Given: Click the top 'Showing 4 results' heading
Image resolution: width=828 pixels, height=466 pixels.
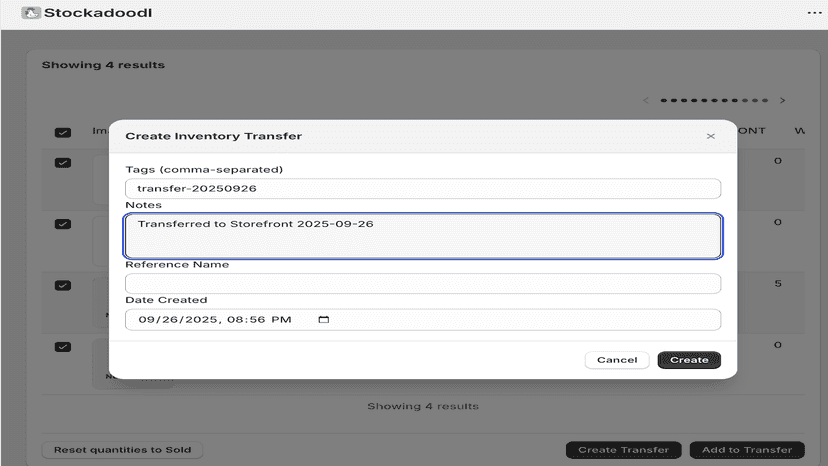Looking at the screenshot, I should [104, 65].
